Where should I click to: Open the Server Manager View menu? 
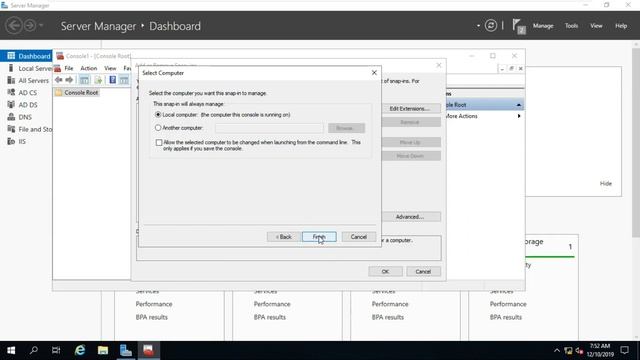click(x=596, y=26)
